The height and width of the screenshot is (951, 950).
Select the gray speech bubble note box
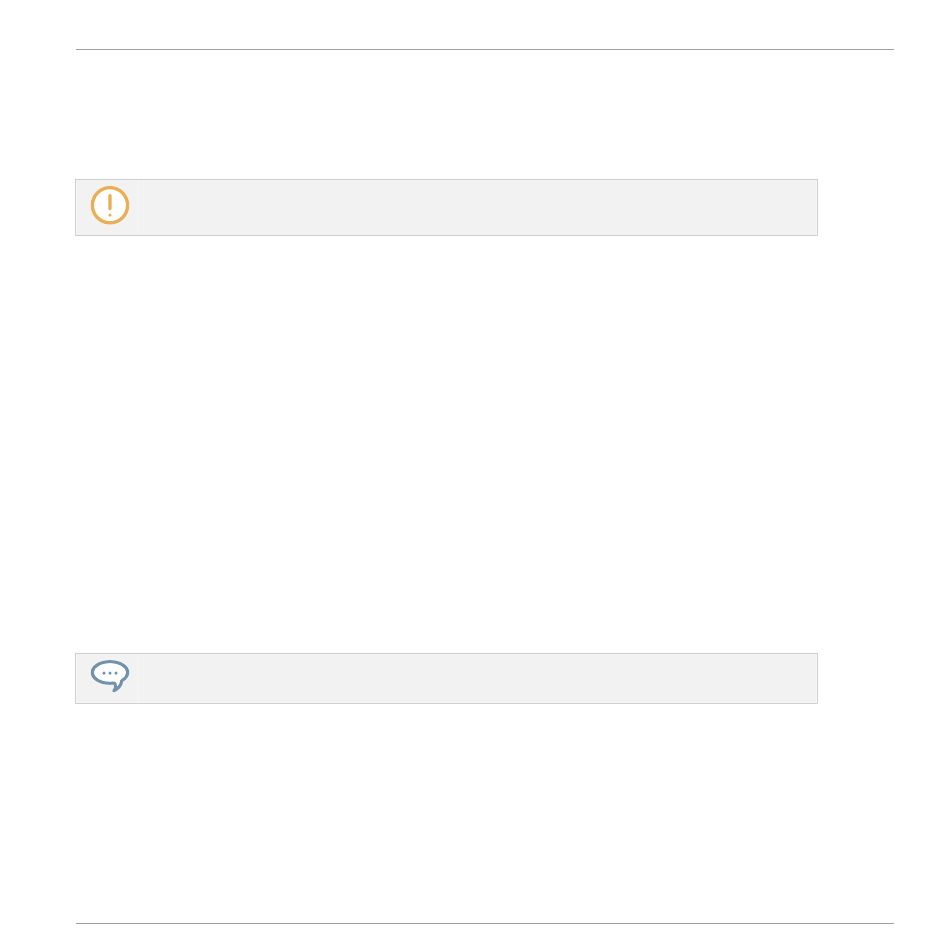(x=446, y=678)
